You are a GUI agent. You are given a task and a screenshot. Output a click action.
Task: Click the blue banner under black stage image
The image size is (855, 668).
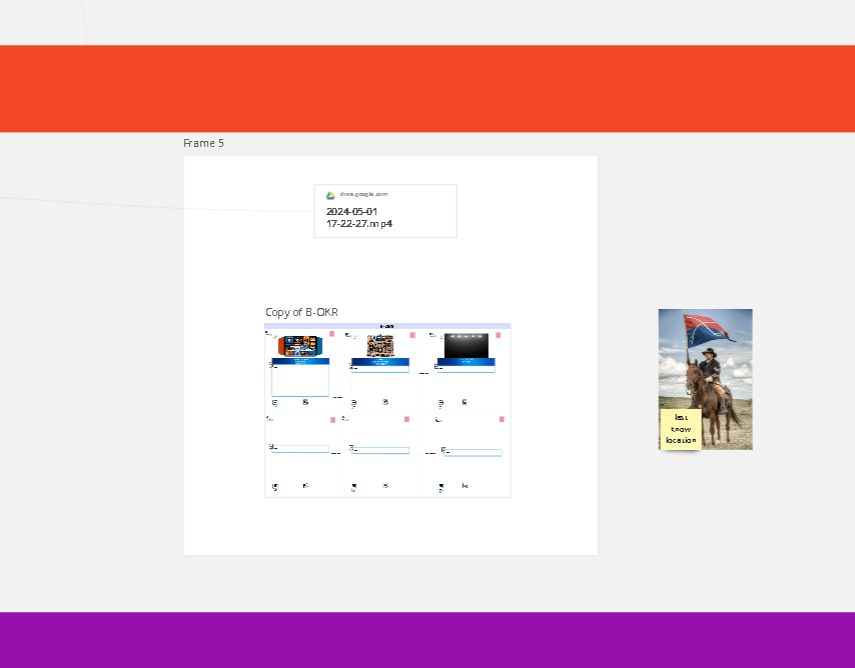point(466,362)
